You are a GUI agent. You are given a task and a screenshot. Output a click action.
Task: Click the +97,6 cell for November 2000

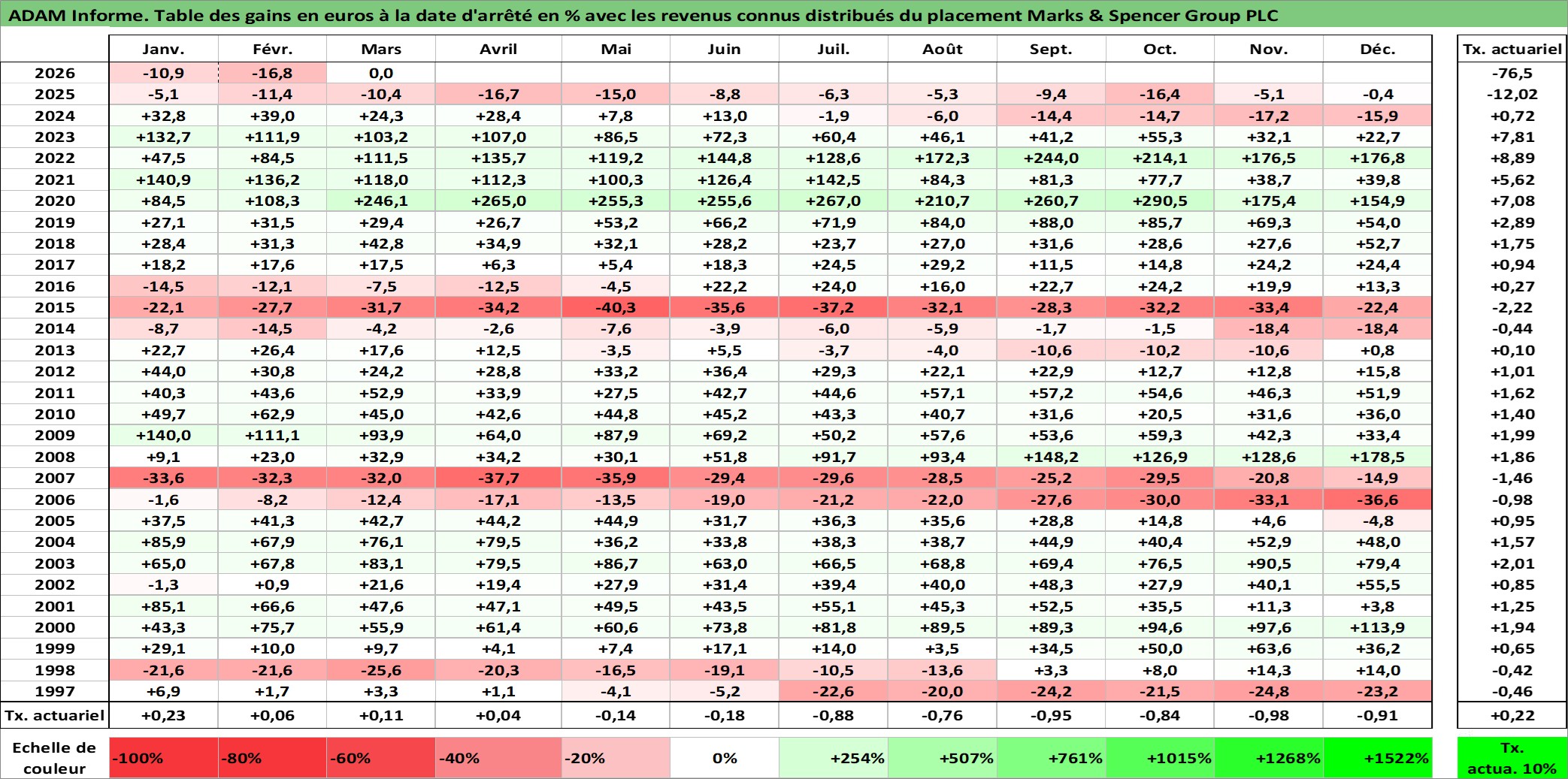[x=1269, y=627]
